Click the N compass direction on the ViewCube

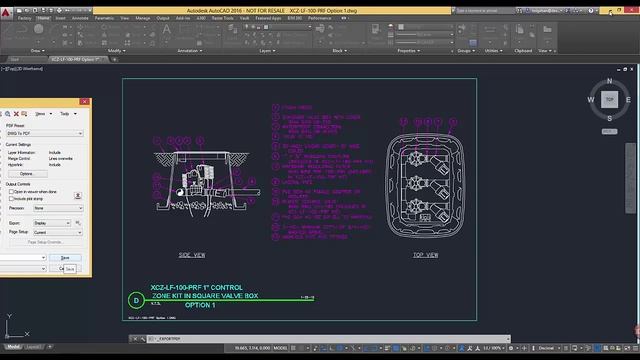609,81
